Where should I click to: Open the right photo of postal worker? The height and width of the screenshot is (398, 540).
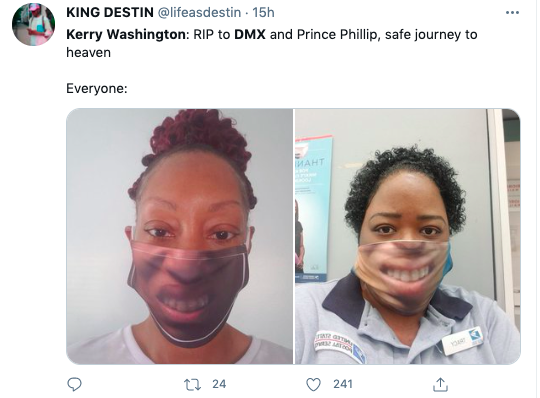[x=407, y=236]
